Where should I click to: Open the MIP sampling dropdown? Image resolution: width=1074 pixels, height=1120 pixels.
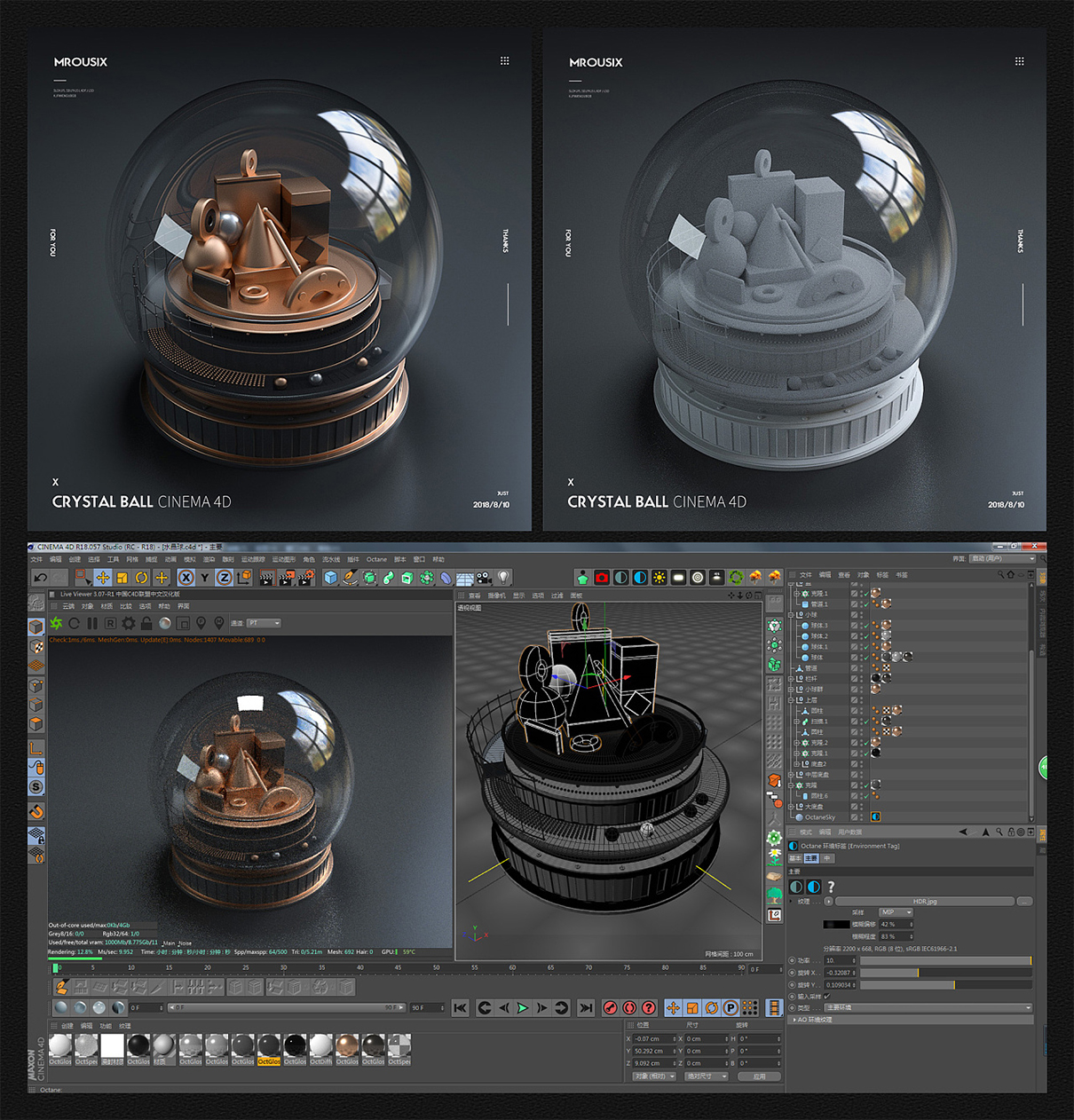896,912
